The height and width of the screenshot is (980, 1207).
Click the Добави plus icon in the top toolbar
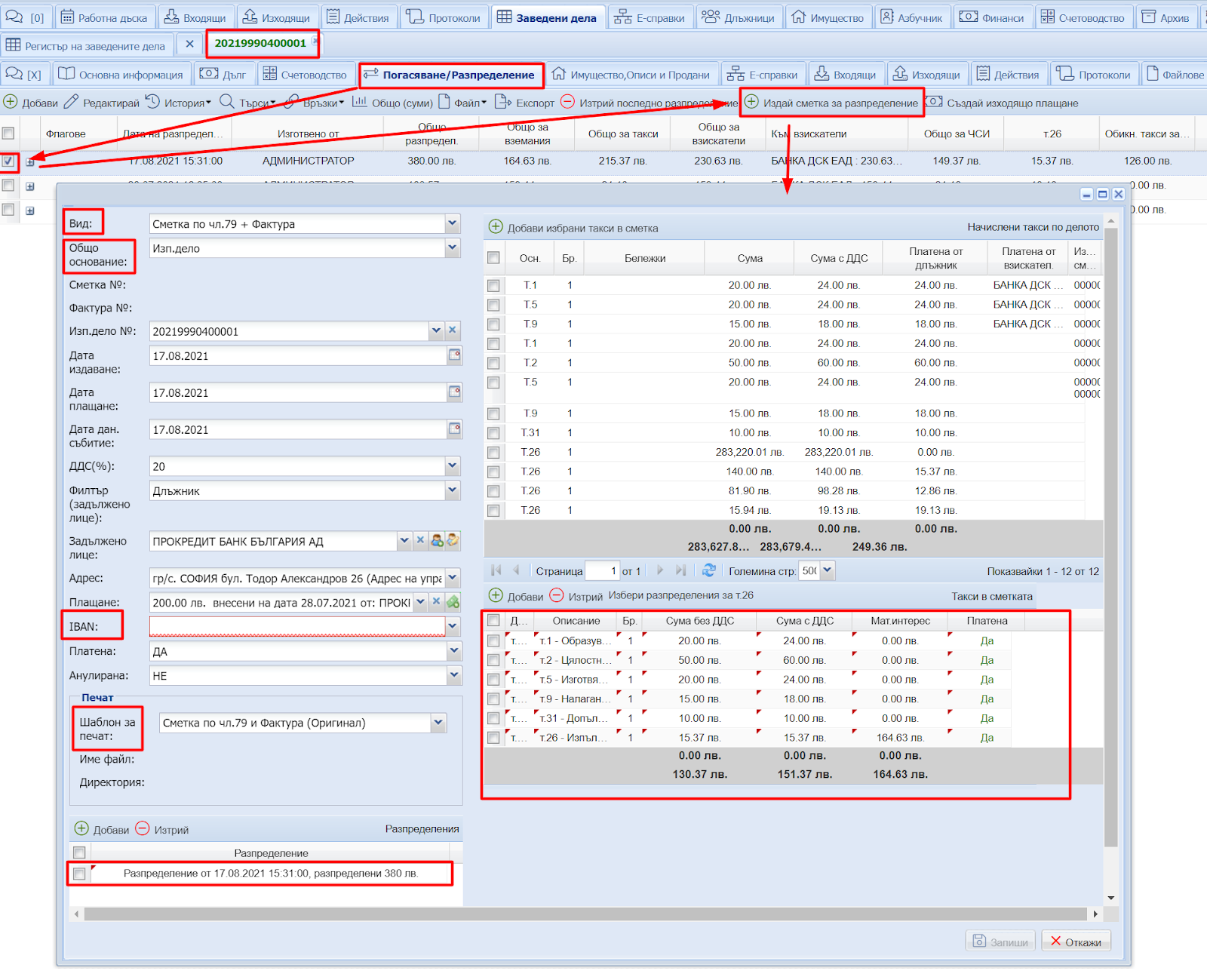click(x=11, y=102)
